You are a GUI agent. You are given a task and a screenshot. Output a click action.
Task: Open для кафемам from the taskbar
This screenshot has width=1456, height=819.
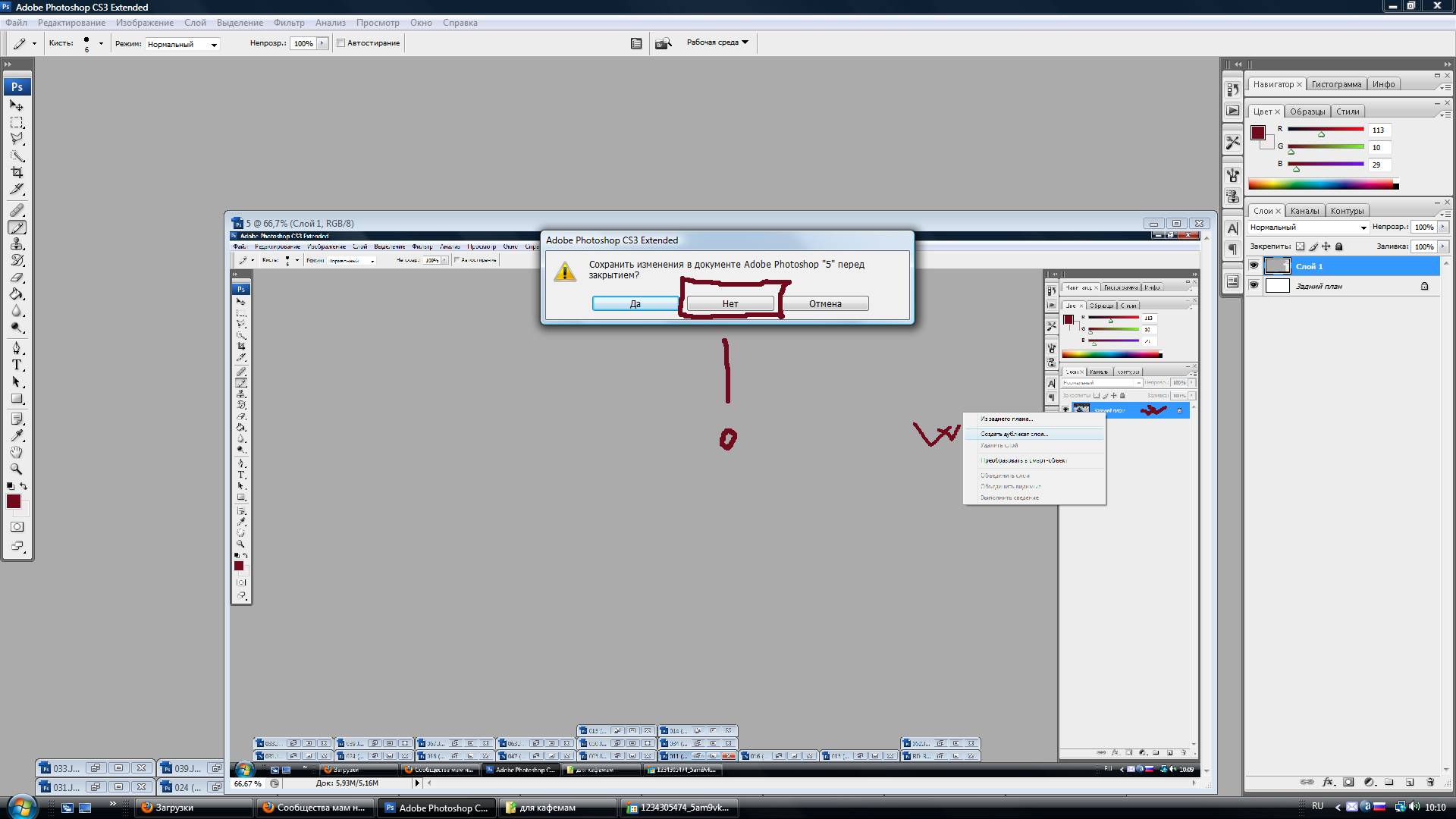559,808
